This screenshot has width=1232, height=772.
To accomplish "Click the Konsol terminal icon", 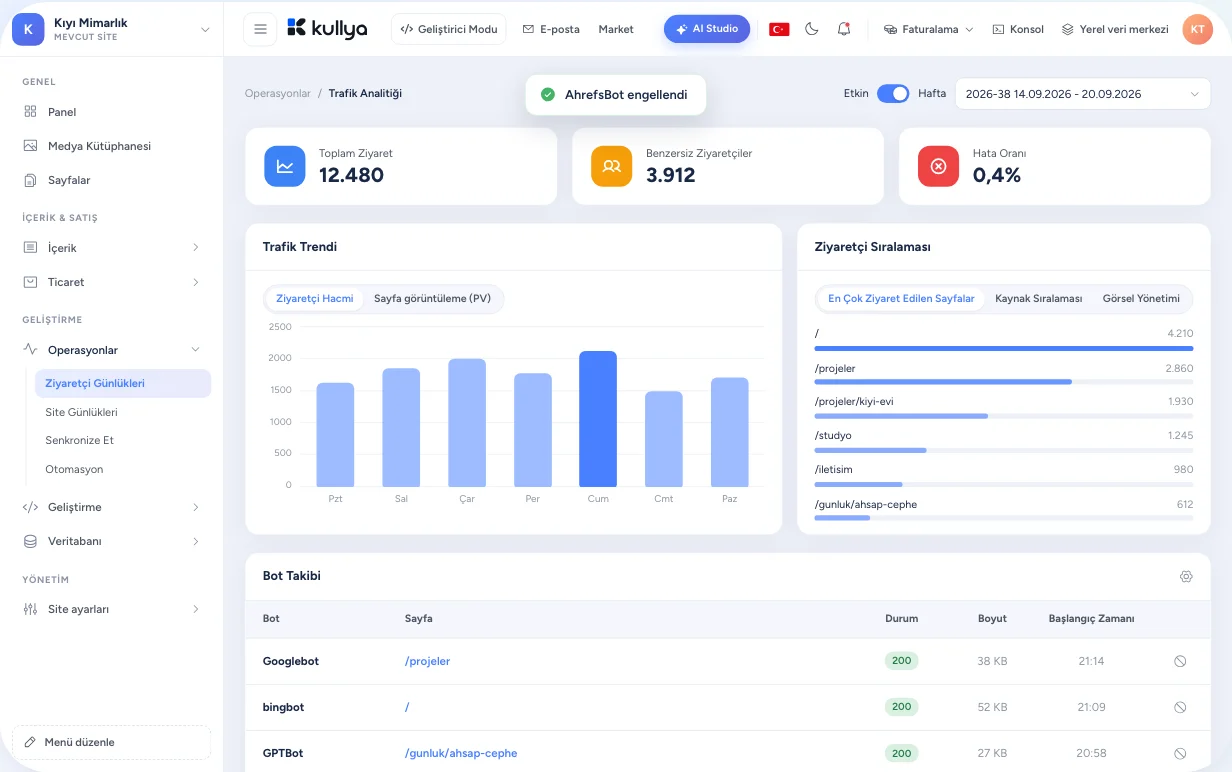I will pos(998,29).
